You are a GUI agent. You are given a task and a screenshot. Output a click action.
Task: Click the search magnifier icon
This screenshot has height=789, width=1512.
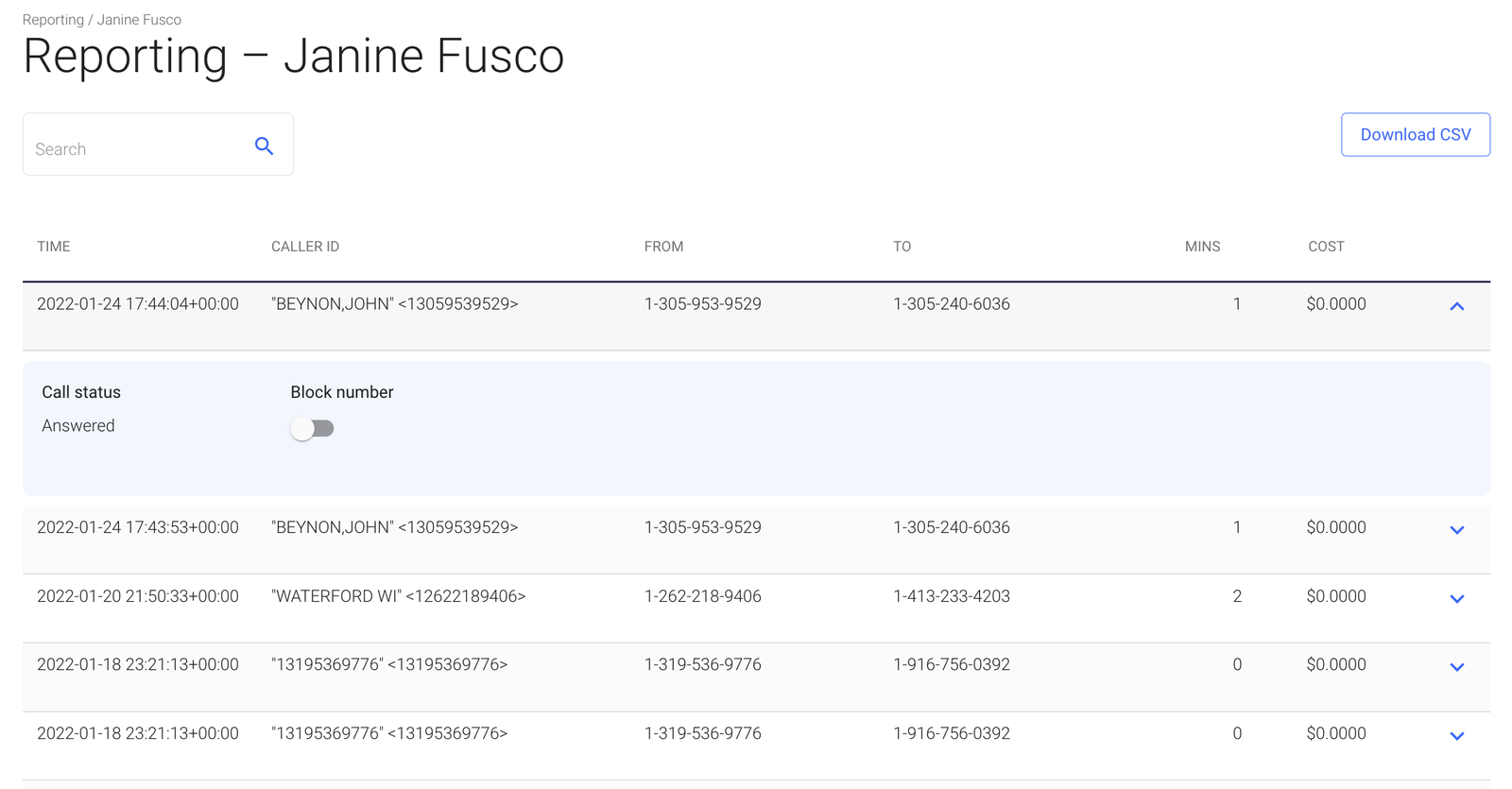(264, 146)
